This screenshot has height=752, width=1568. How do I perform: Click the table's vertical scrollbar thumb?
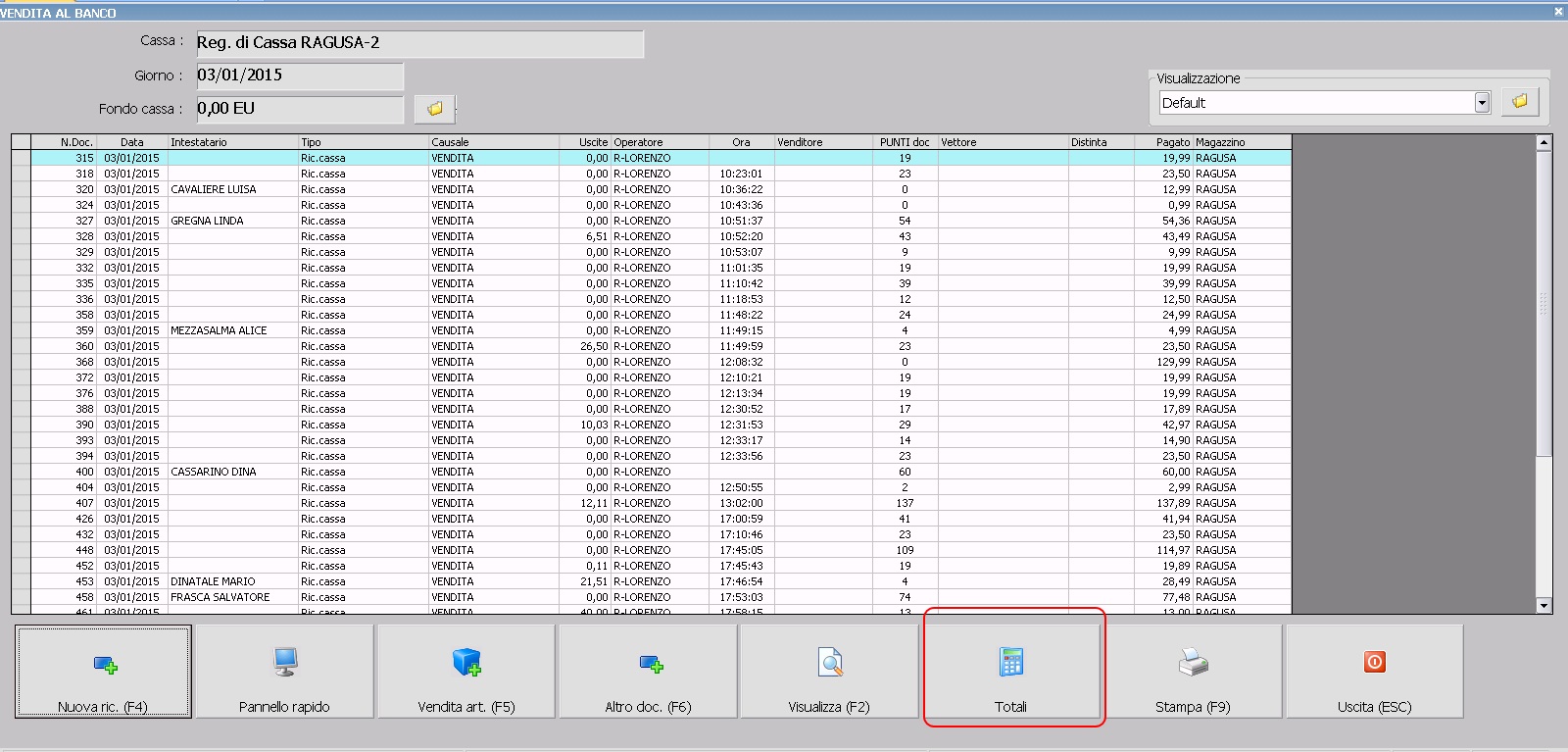[x=1543, y=303]
